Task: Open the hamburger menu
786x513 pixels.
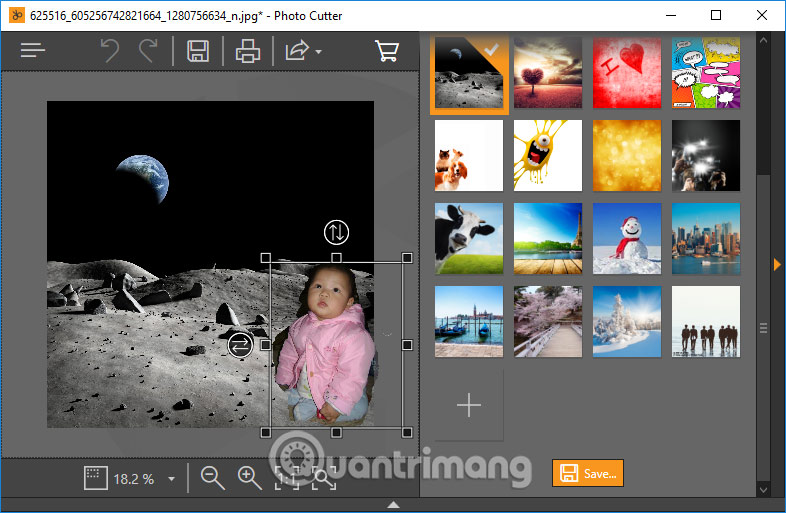Action: tap(33, 50)
